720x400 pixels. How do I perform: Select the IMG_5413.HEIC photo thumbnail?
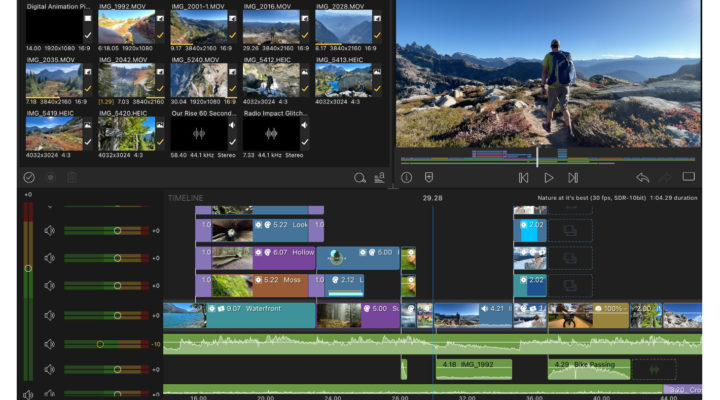coord(343,80)
